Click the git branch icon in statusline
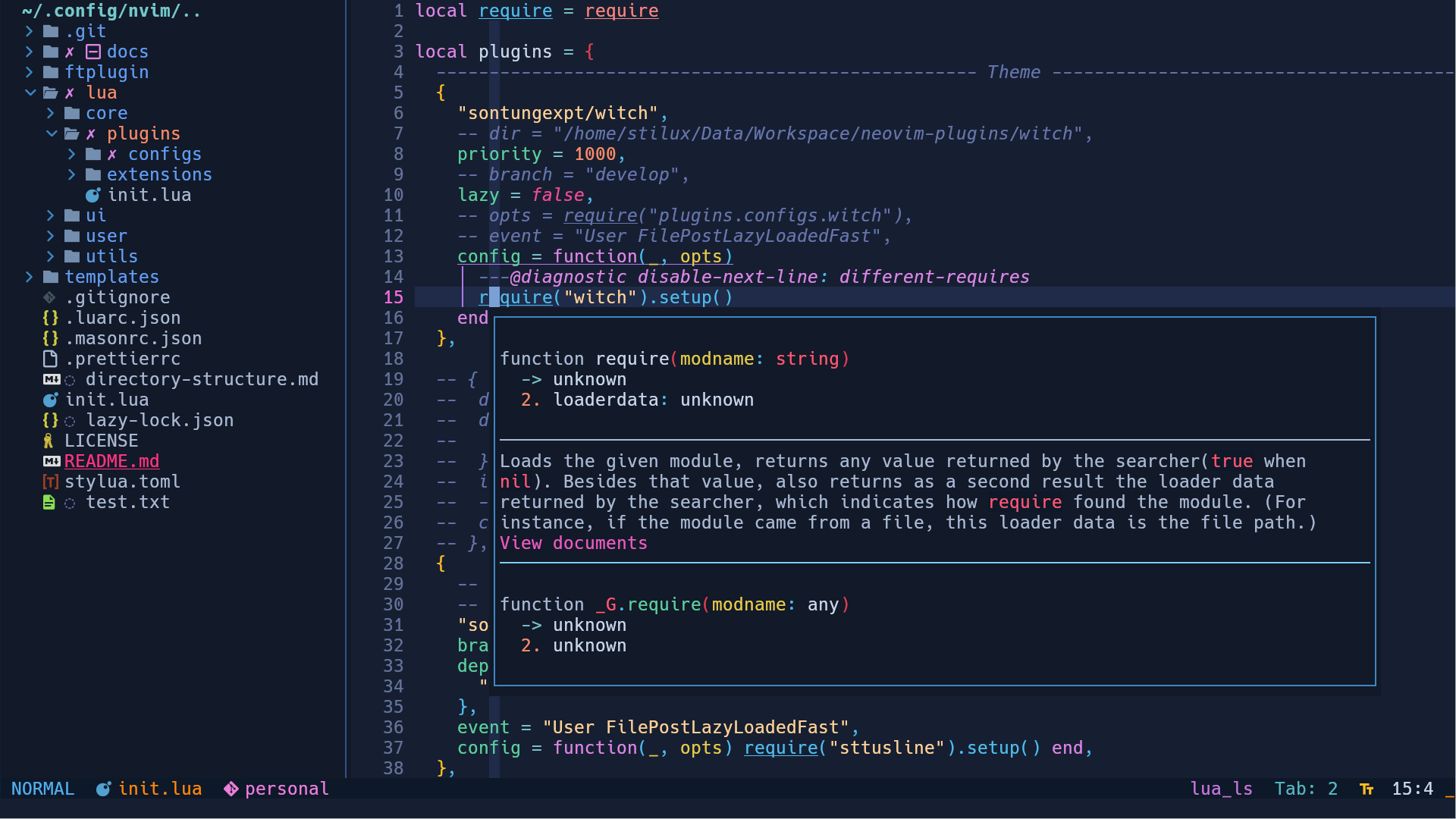Screen dimensions: 1456x819 point(231,789)
